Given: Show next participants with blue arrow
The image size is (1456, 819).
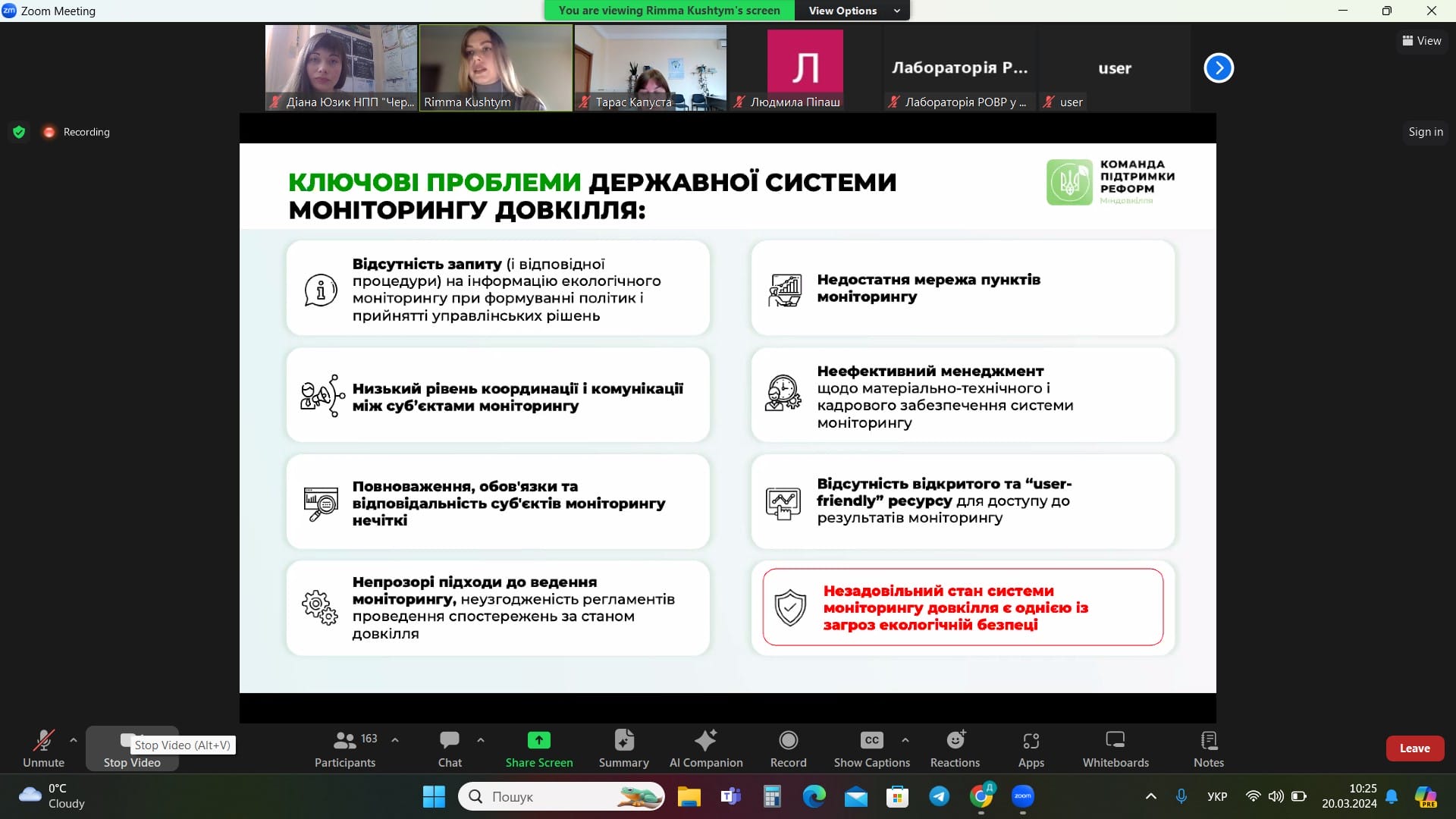Looking at the screenshot, I should click(x=1219, y=68).
